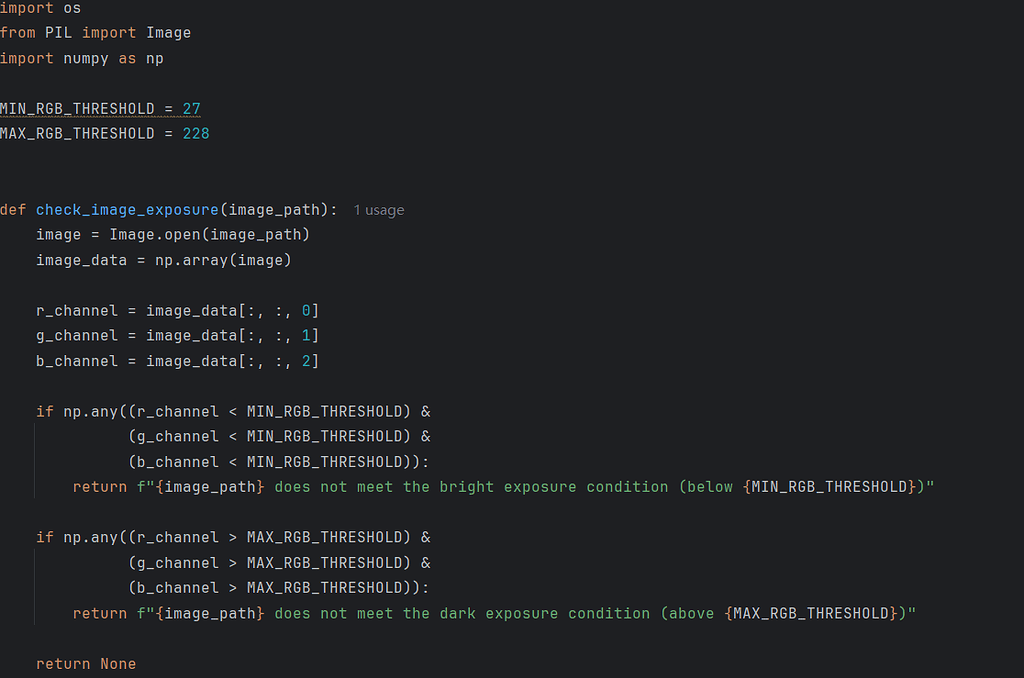Click the PIL package name
Screen dimensions: 1024x678
click(x=59, y=33)
